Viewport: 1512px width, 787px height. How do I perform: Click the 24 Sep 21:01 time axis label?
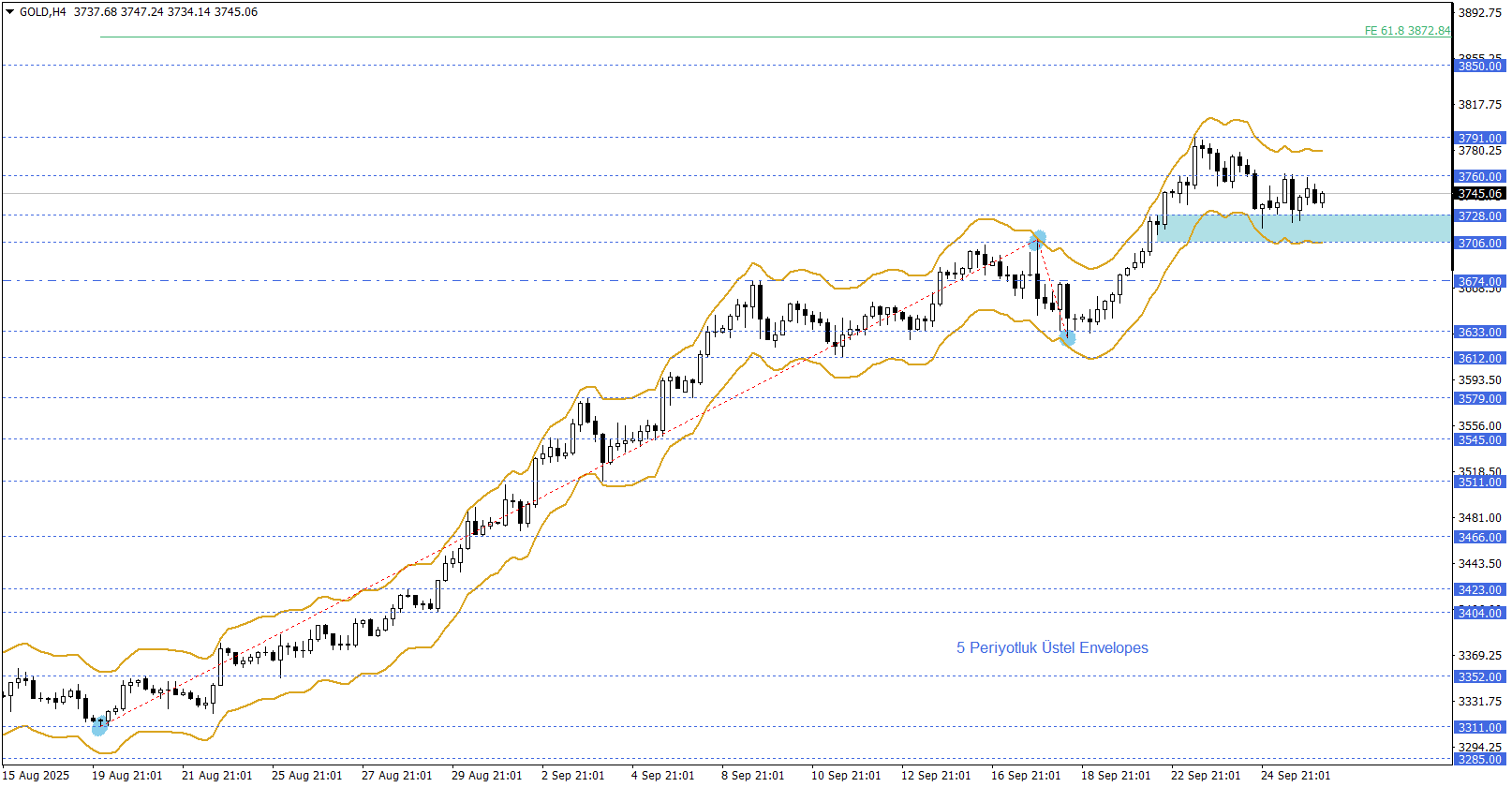[1297, 775]
